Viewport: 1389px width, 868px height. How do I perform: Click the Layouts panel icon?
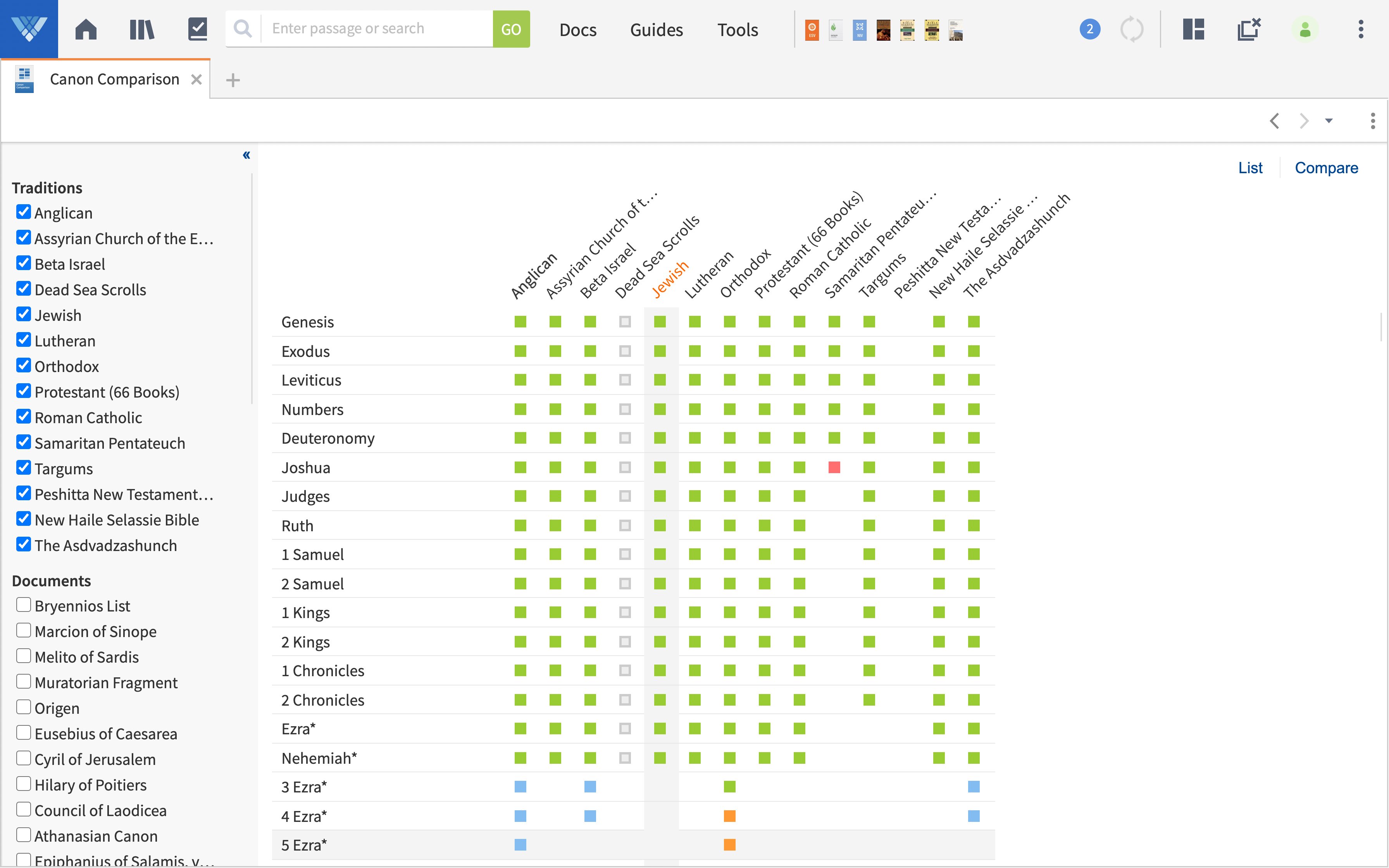1193,29
